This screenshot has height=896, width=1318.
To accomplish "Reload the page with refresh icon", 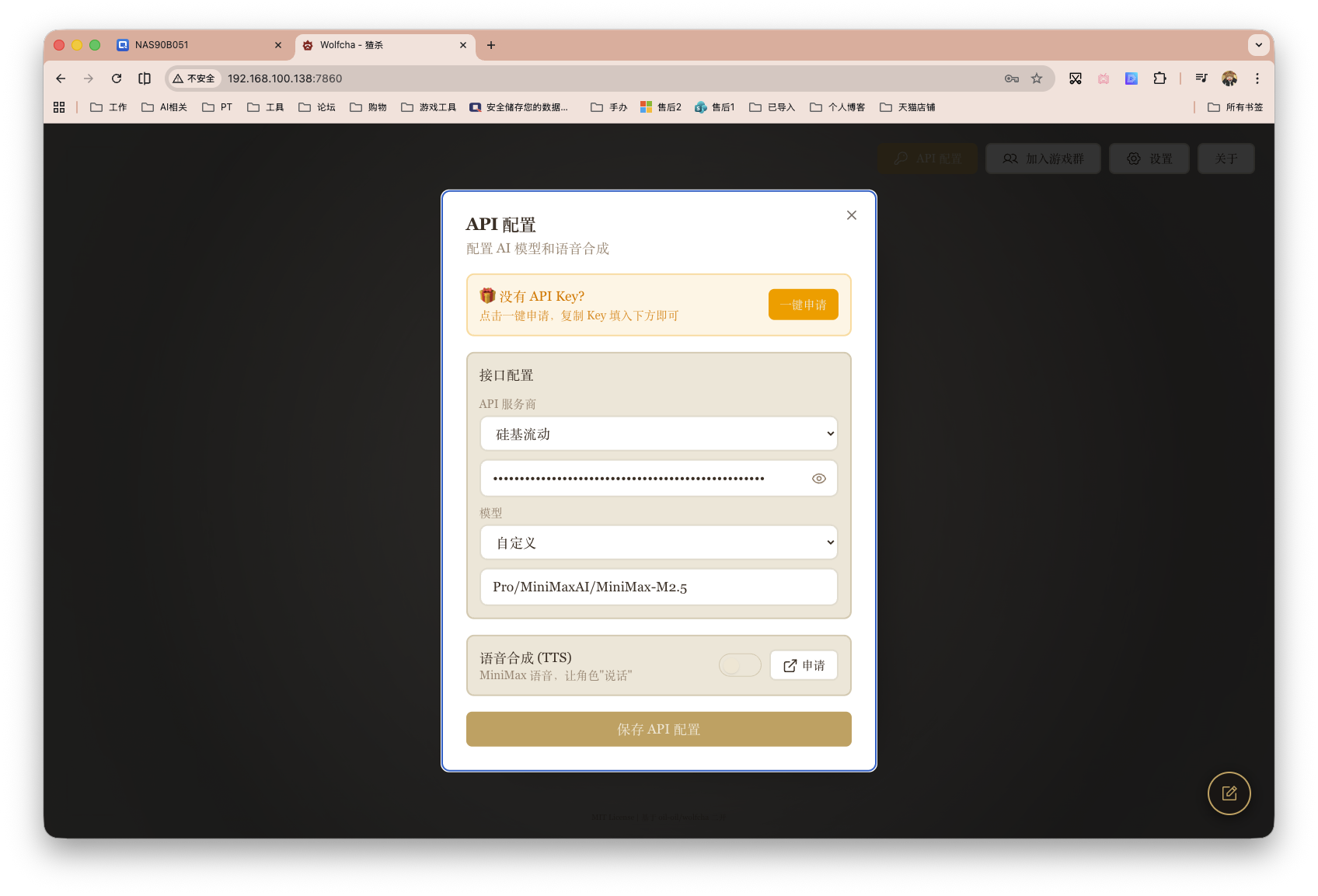I will (x=117, y=78).
